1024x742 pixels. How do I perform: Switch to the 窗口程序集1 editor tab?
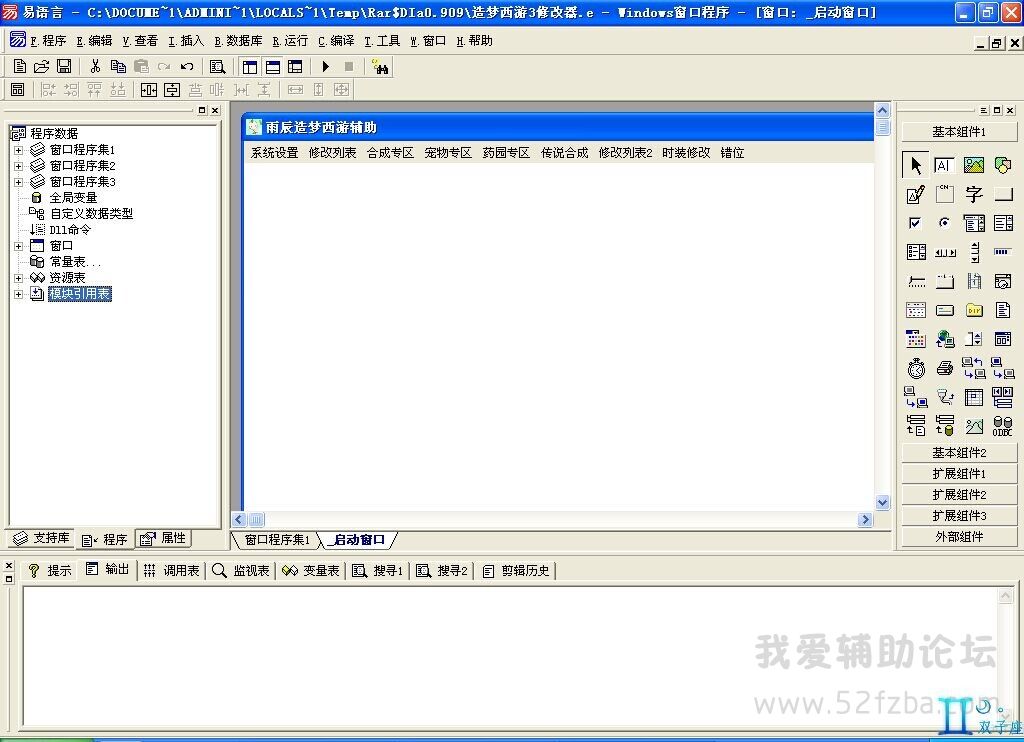pyautogui.click(x=277, y=540)
